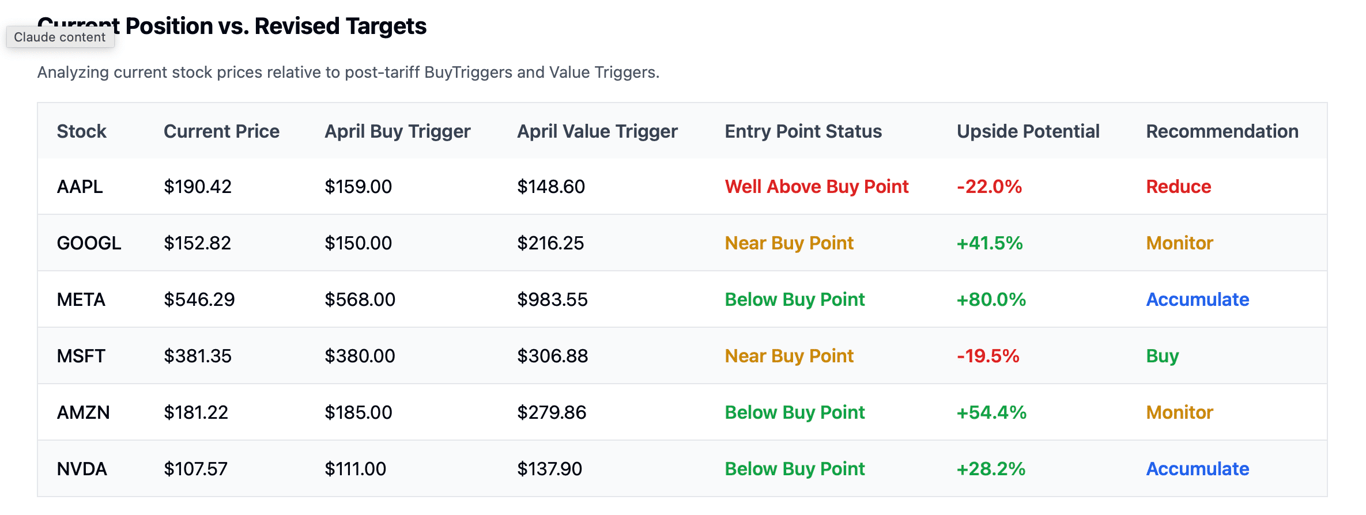
Task: Select the META stock row label
Action: click(x=81, y=300)
